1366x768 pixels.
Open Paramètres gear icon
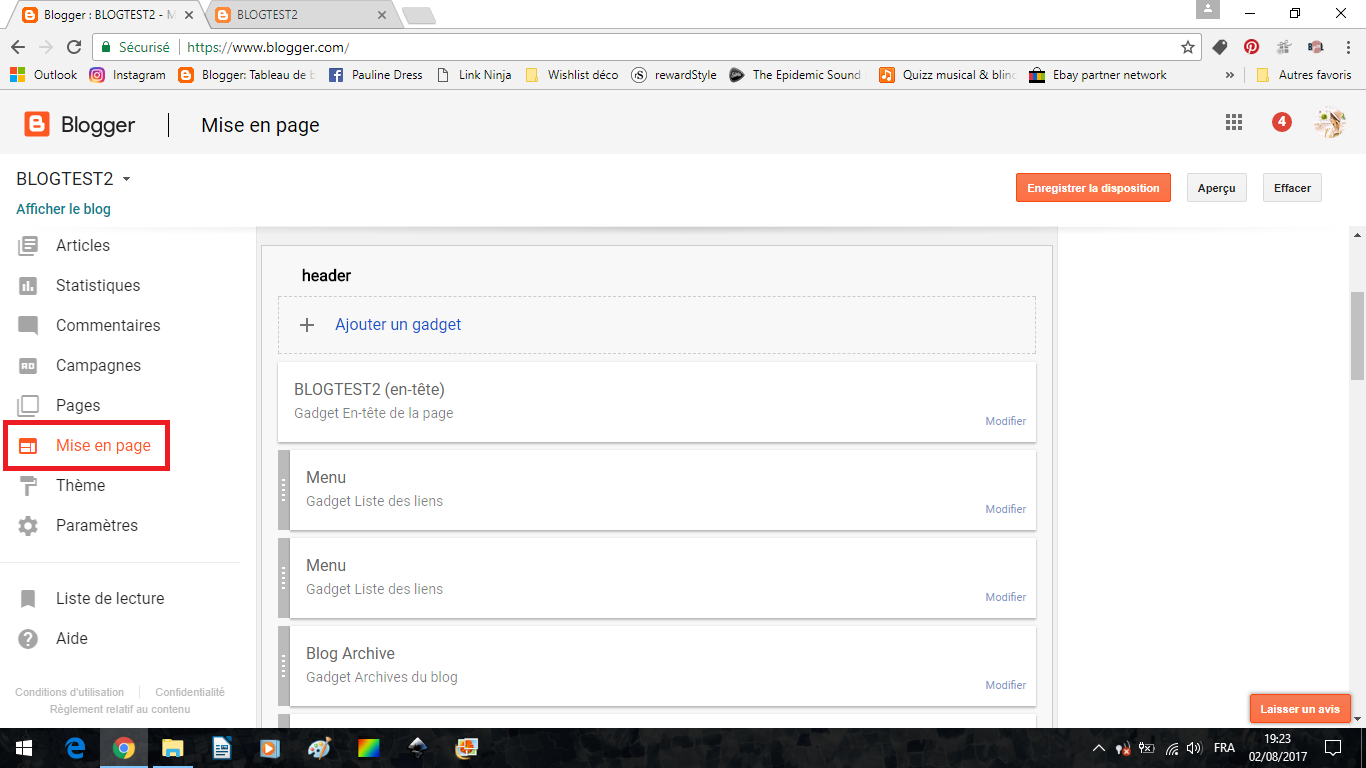coord(28,526)
